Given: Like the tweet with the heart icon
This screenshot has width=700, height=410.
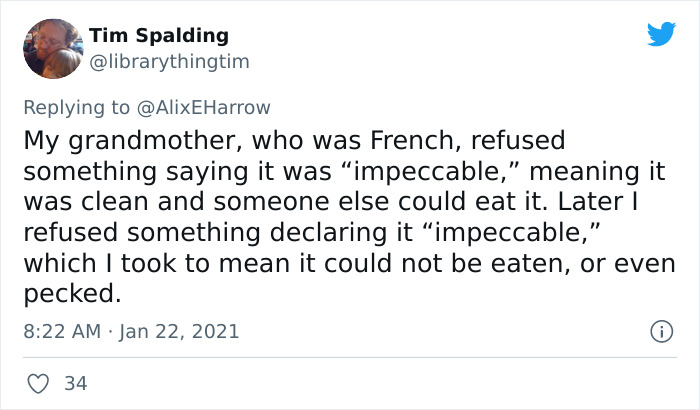Looking at the screenshot, I should tap(38, 383).
